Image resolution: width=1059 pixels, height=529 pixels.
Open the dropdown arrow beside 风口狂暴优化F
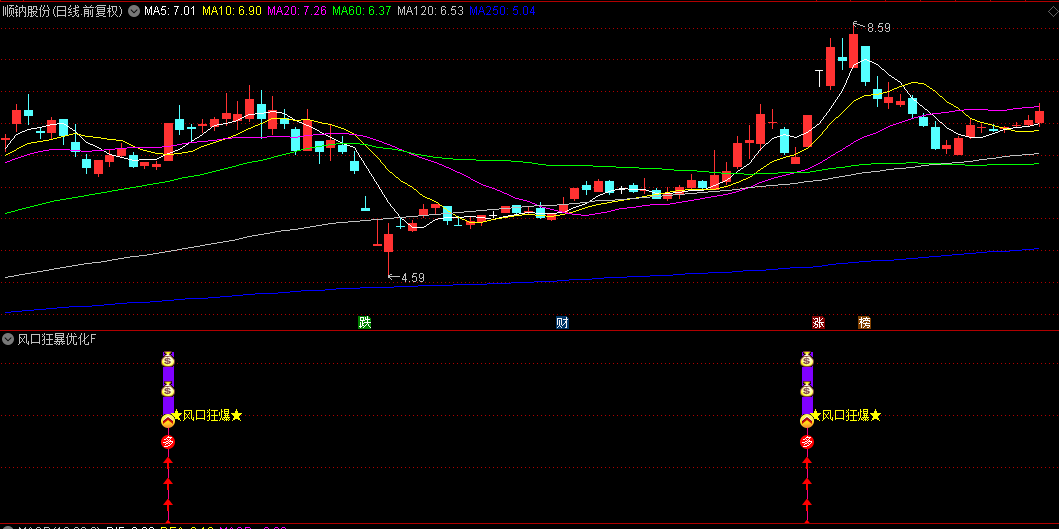click(x=8, y=339)
